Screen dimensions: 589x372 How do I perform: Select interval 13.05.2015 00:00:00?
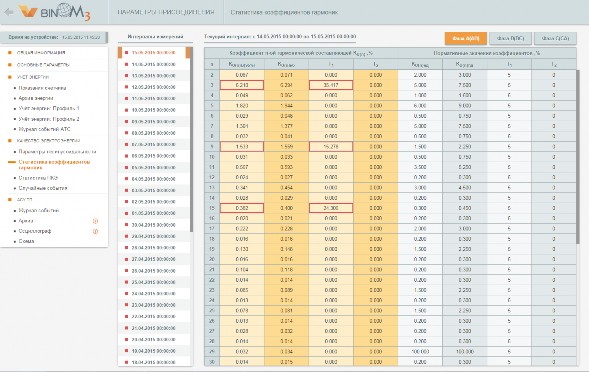click(x=153, y=76)
